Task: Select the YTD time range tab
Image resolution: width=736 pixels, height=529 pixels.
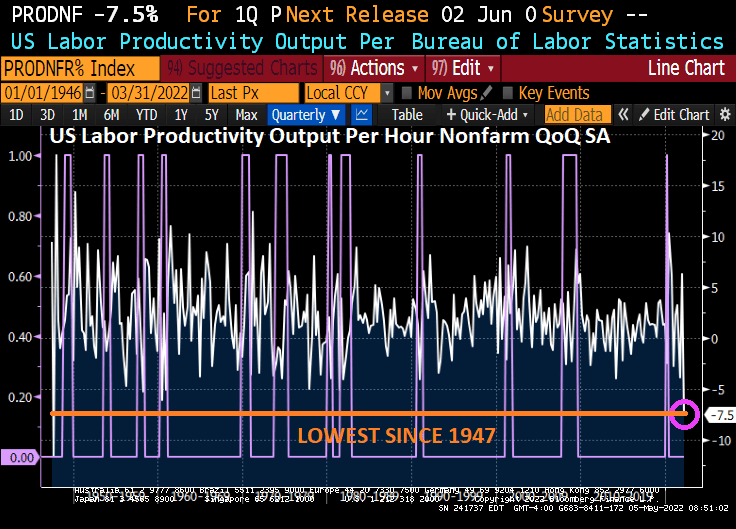Action: point(146,114)
